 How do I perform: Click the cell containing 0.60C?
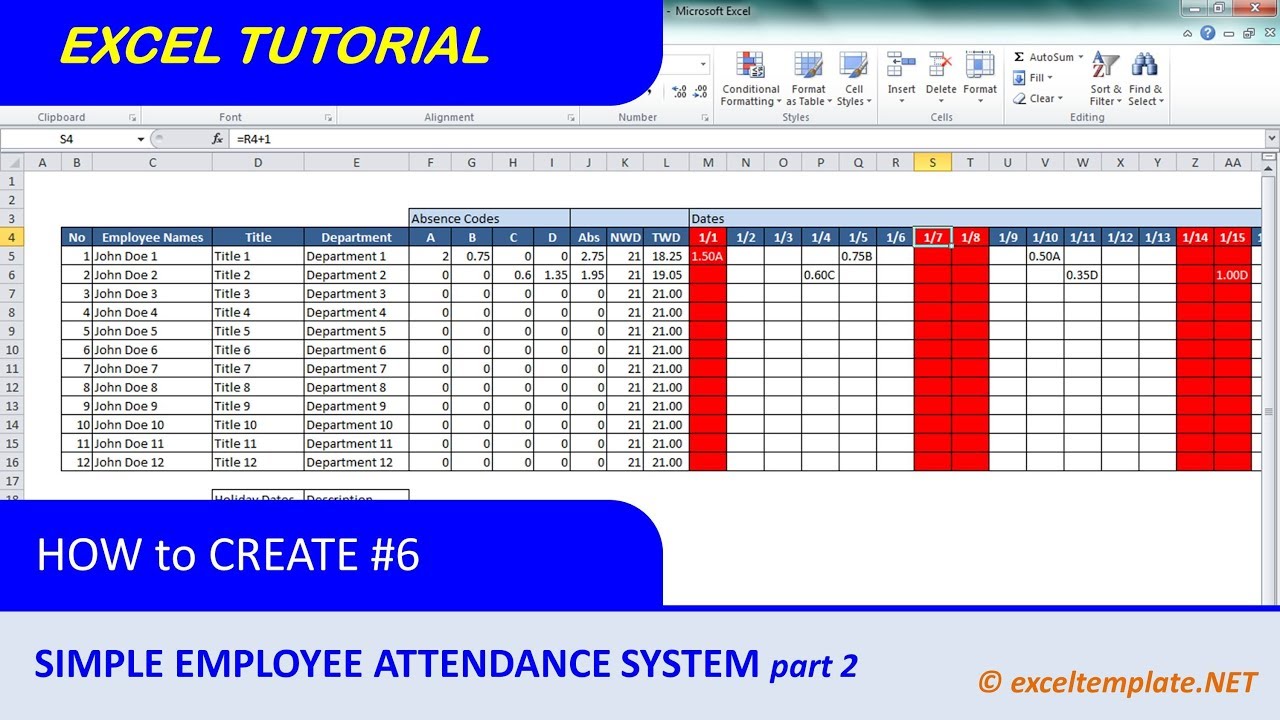click(x=820, y=275)
